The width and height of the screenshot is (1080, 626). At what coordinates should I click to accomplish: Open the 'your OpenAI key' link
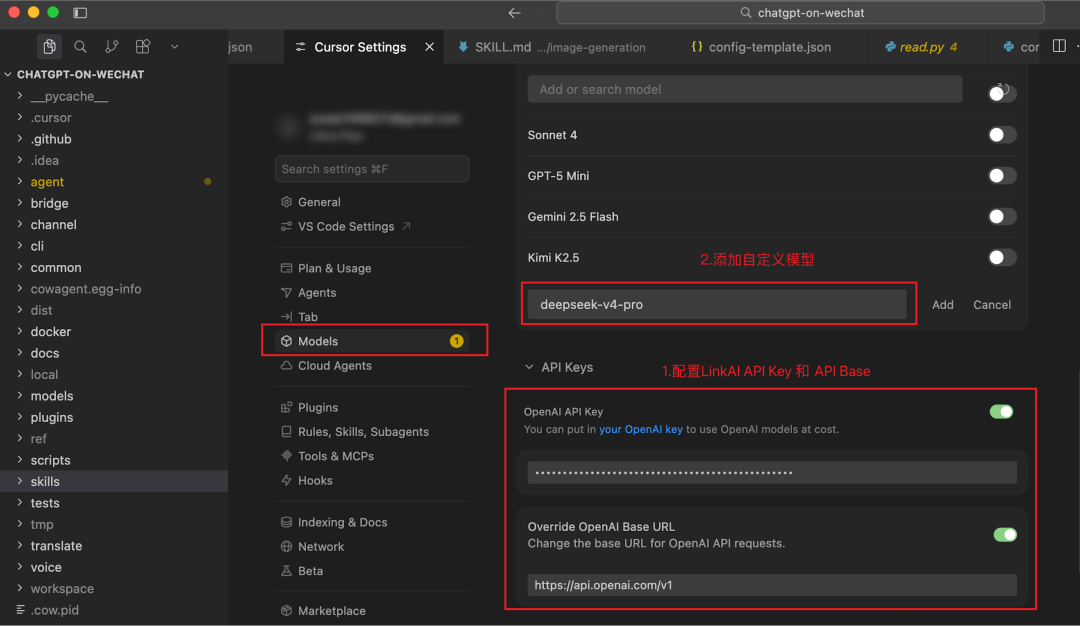[x=641, y=429]
